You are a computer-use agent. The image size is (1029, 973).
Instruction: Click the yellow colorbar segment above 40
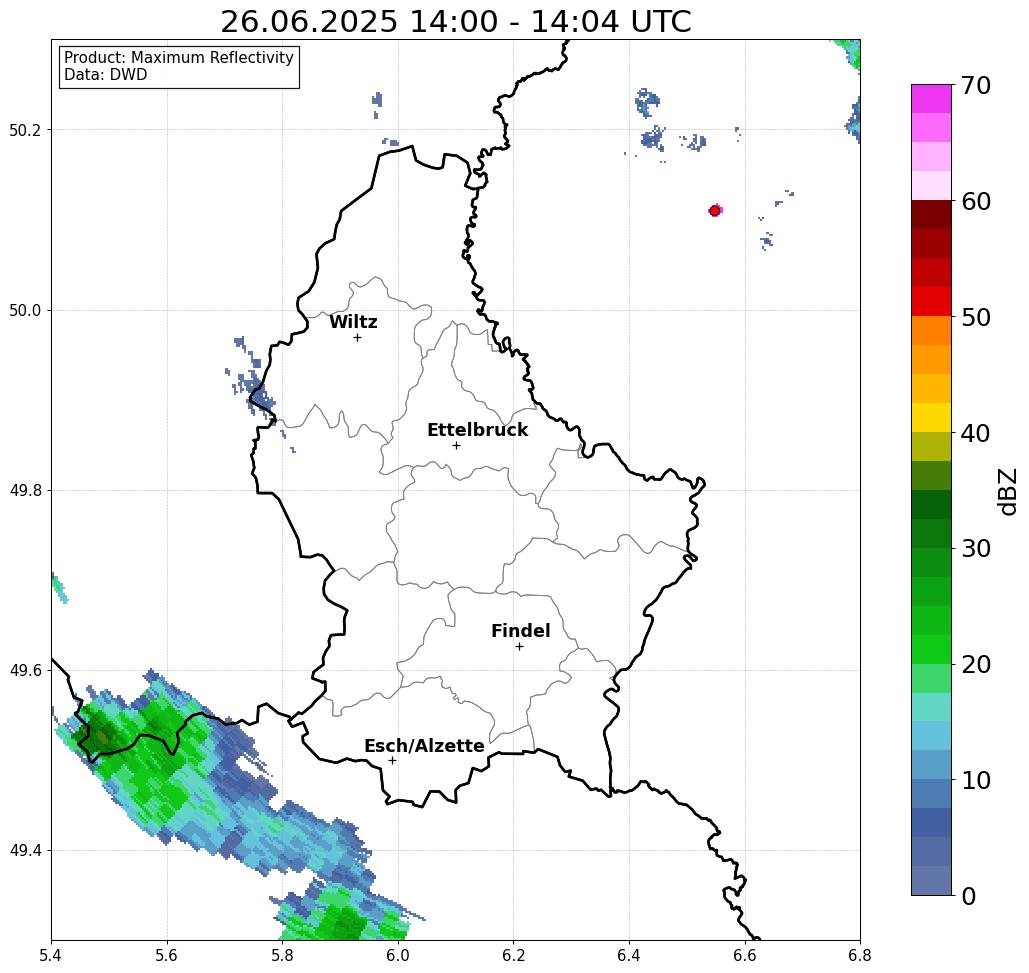click(x=931, y=417)
